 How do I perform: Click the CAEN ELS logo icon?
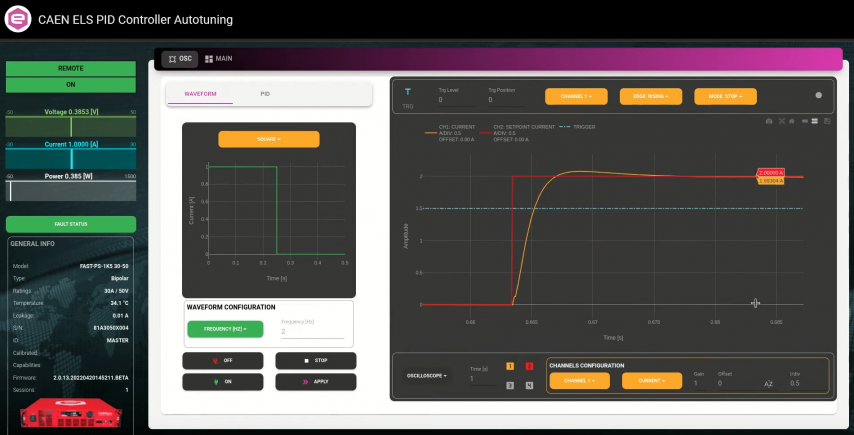pos(19,18)
